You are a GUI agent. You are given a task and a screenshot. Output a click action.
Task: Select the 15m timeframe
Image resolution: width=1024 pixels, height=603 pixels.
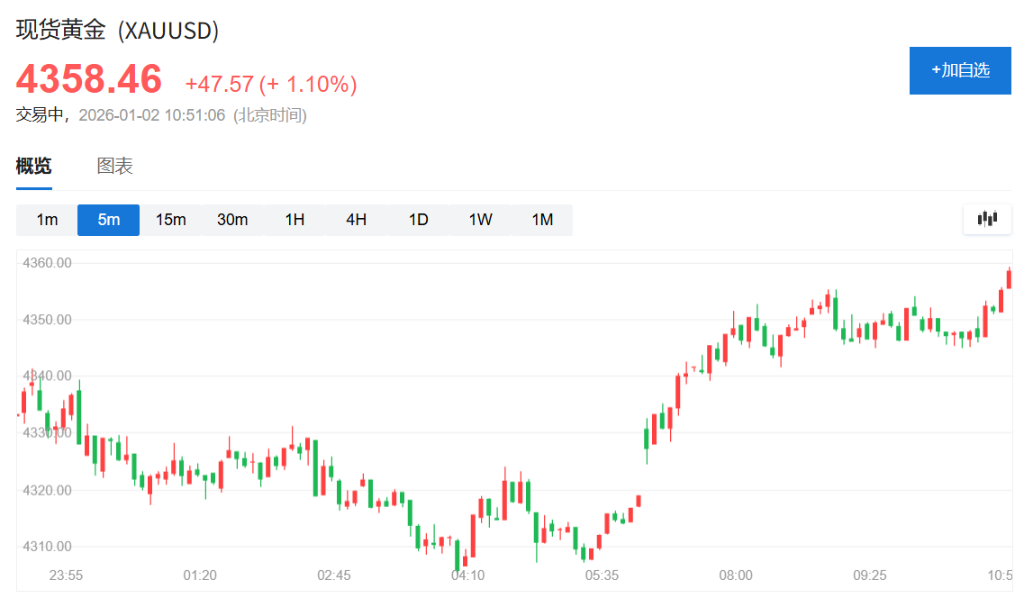pyautogui.click(x=170, y=219)
